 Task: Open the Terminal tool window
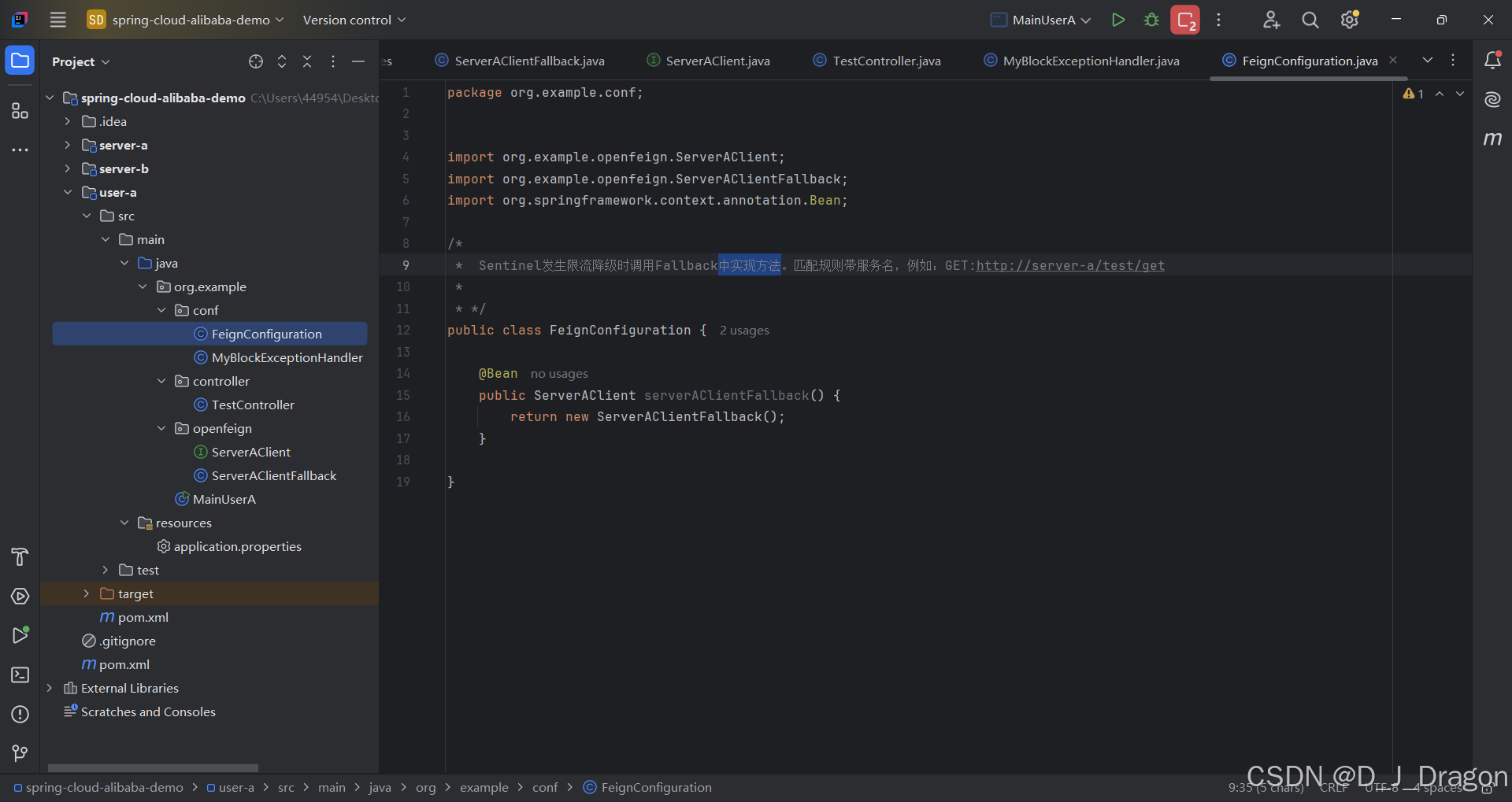(x=20, y=674)
